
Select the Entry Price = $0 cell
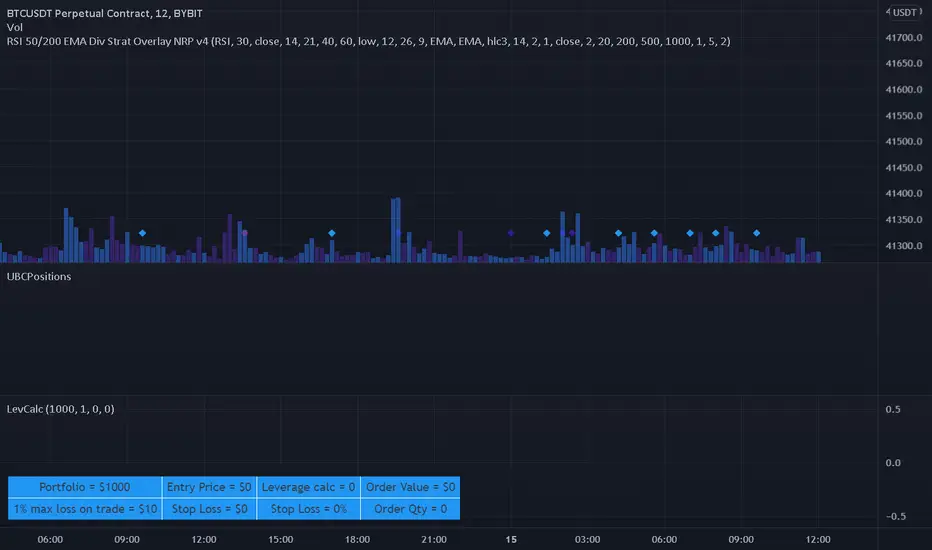coord(210,487)
